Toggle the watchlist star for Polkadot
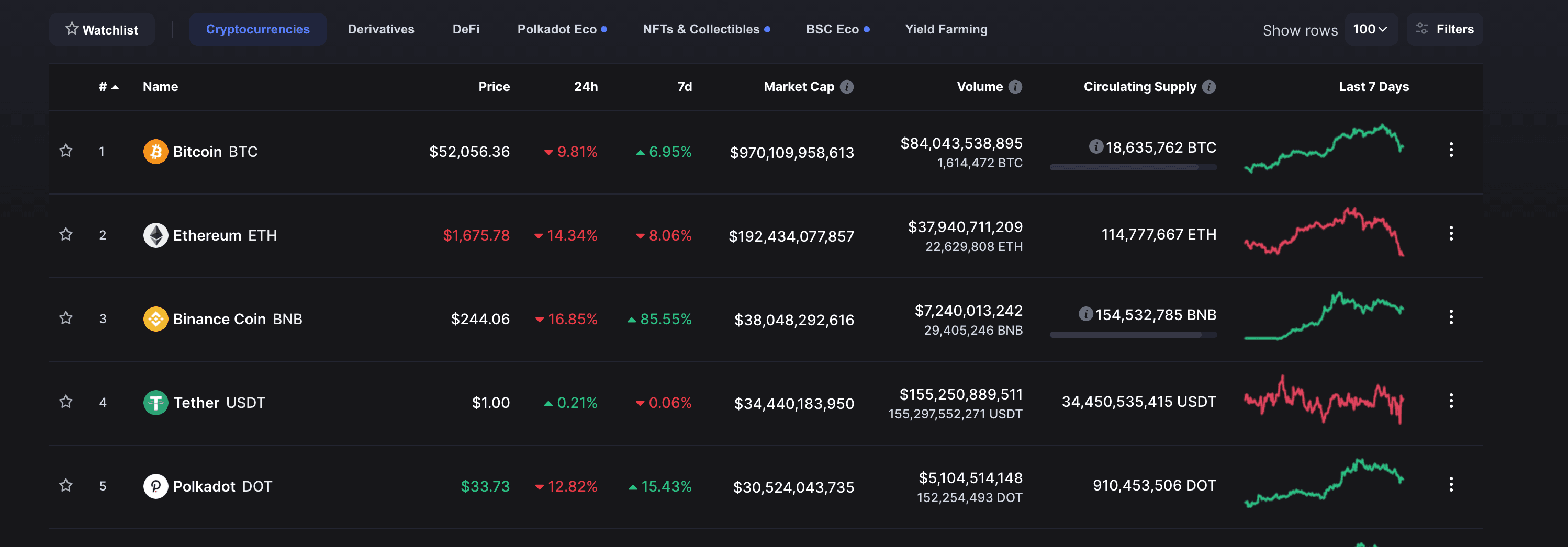The height and width of the screenshot is (547, 1568). click(66, 486)
